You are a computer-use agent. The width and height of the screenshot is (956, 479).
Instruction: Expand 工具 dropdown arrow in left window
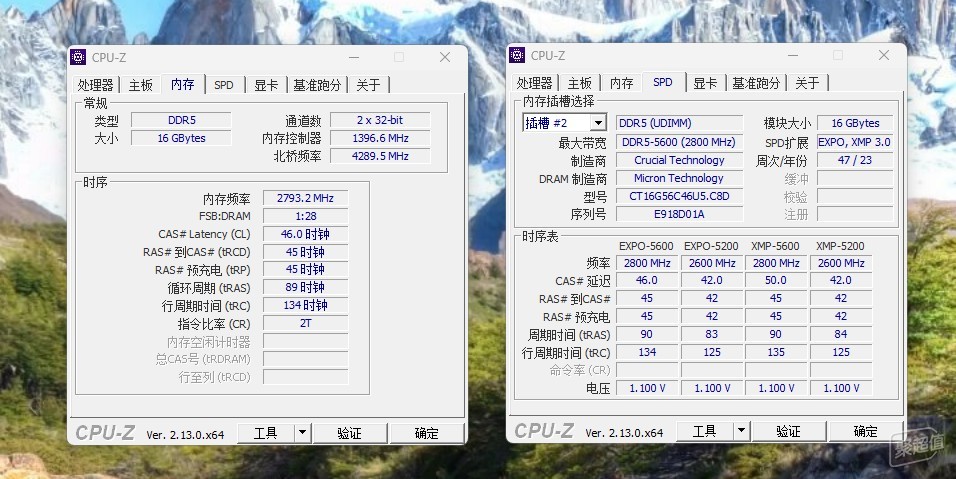(302, 433)
